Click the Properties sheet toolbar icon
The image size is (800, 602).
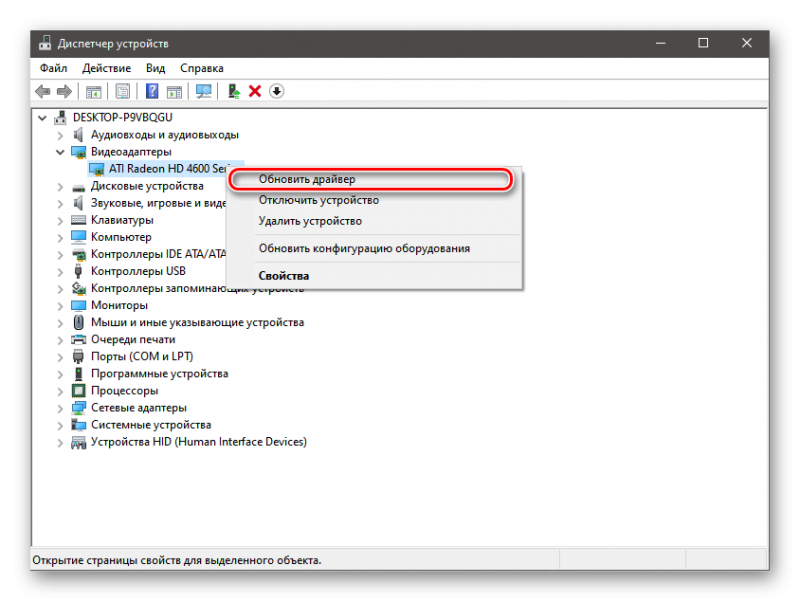(x=122, y=92)
